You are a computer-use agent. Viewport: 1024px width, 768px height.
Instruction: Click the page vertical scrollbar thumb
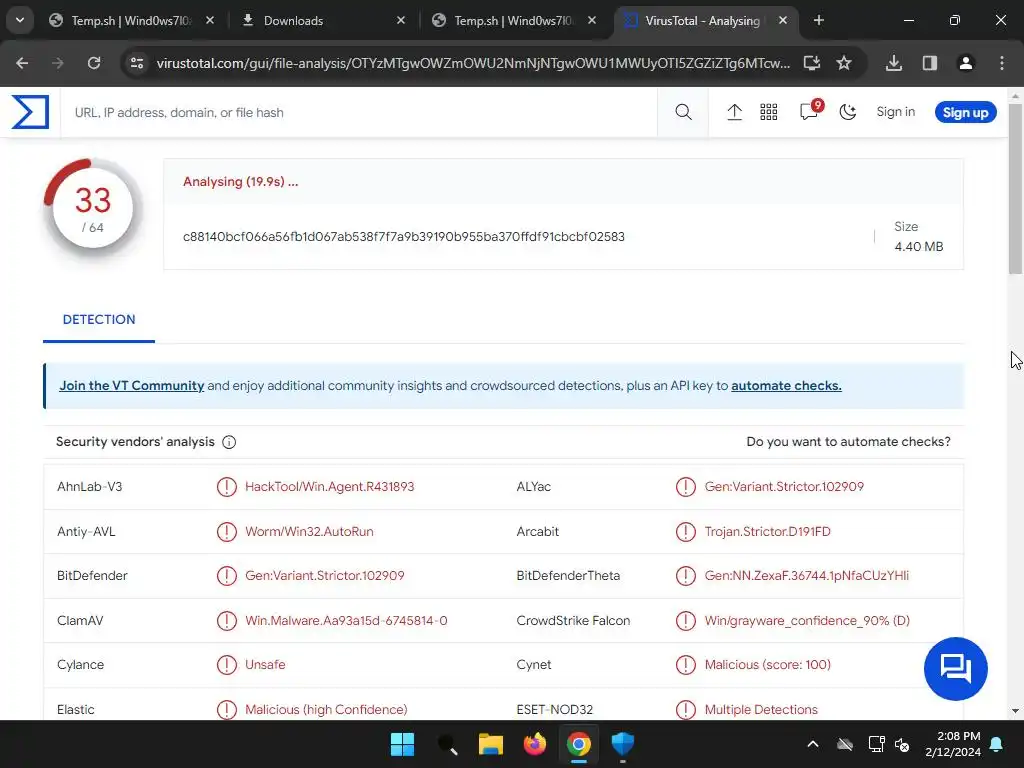coord(1016,188)
